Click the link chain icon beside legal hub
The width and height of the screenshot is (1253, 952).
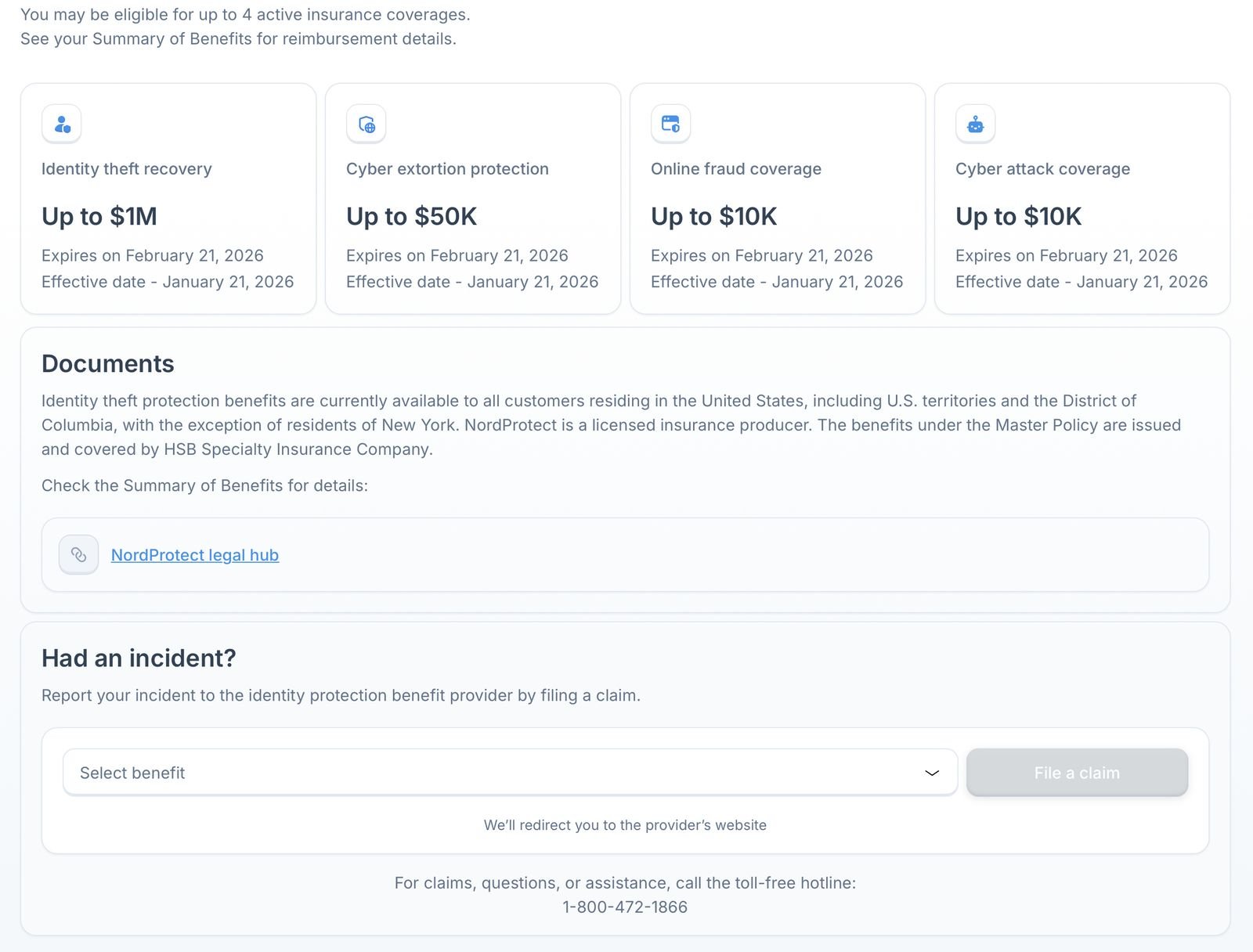pos(78,554)
